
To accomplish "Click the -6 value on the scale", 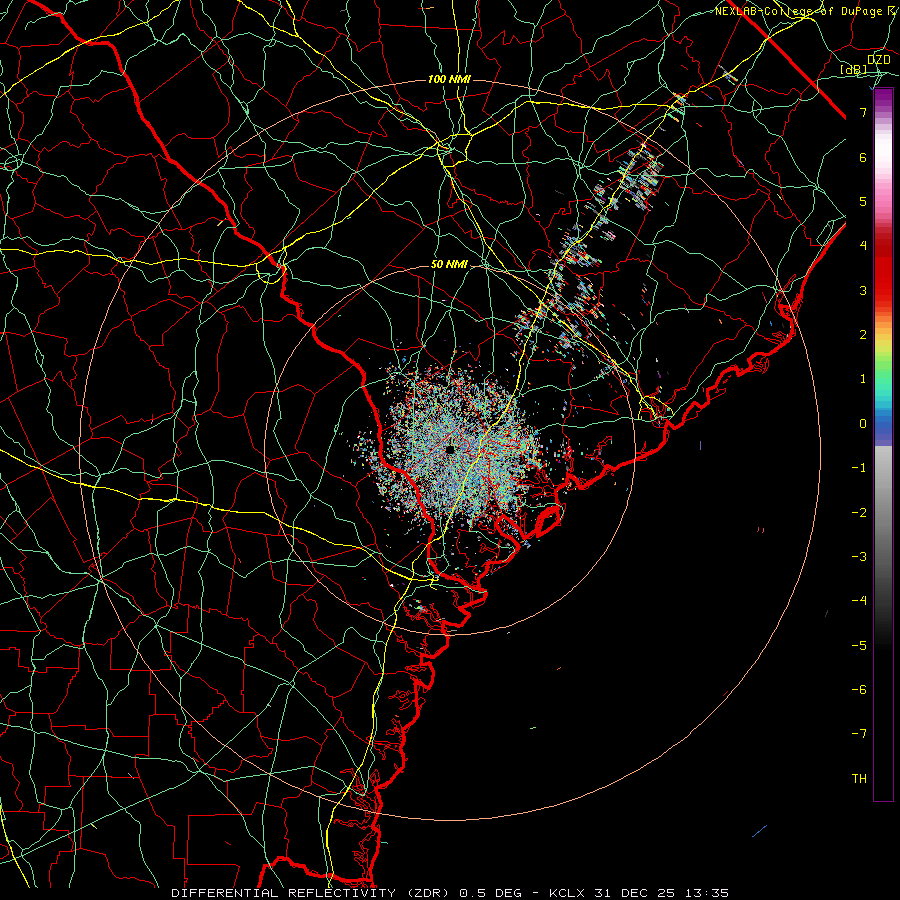I will 859,690.
